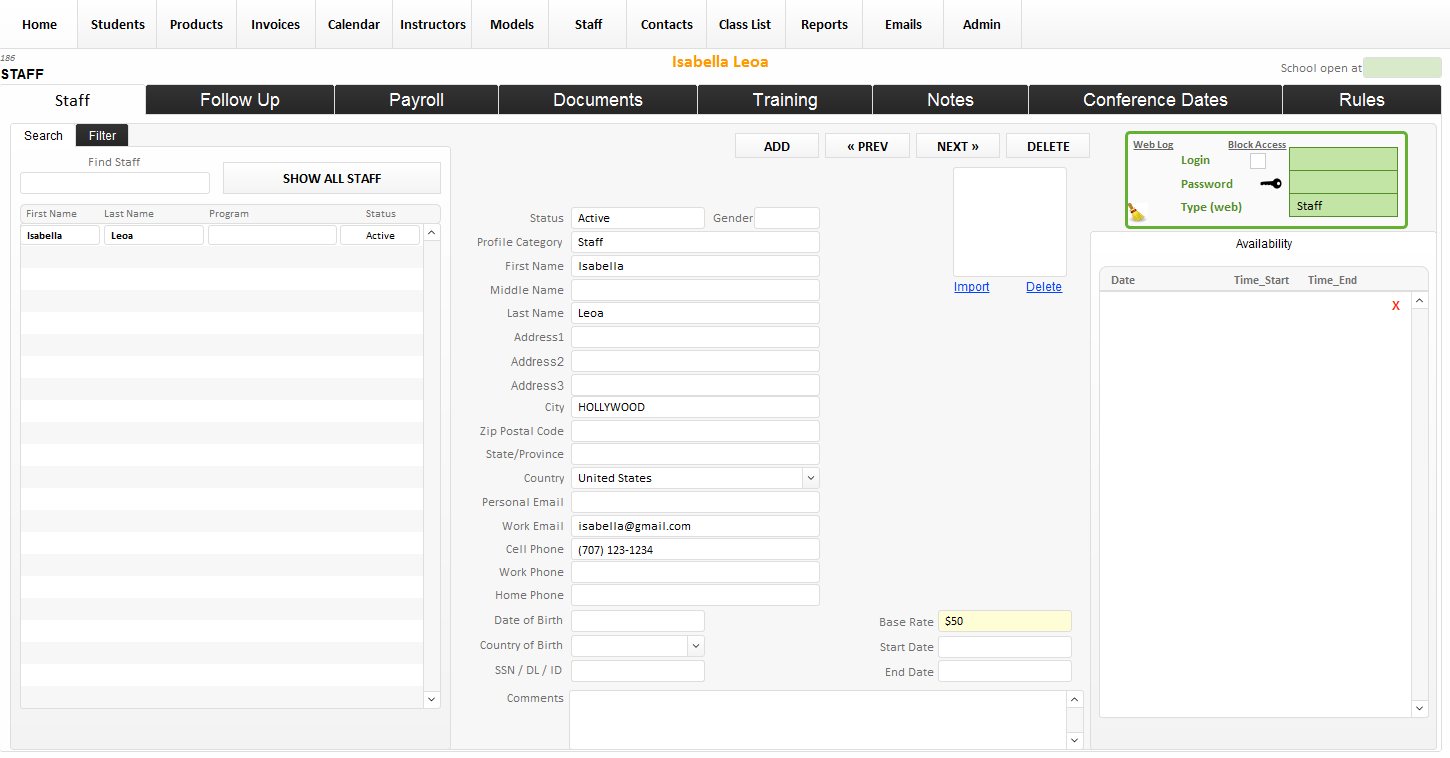The width and height of the screenshot is (1450, 758).
Task: Open the Class List menu
Action: [x=745, y=24]
